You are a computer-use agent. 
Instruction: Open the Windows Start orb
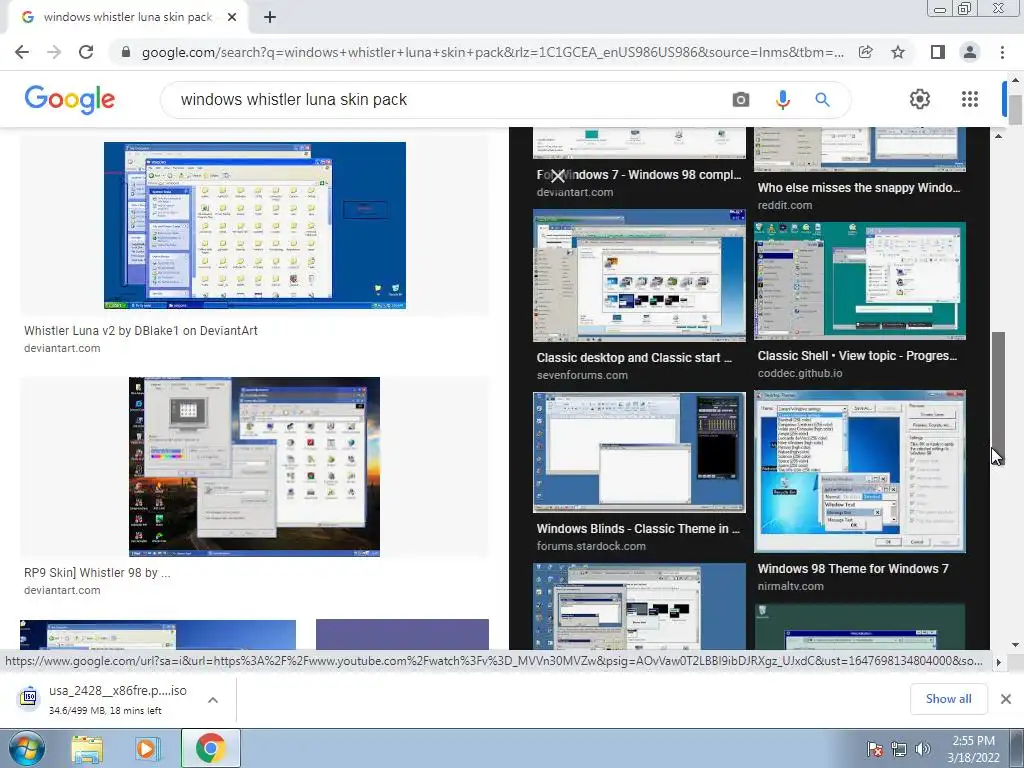click(26, 748)
